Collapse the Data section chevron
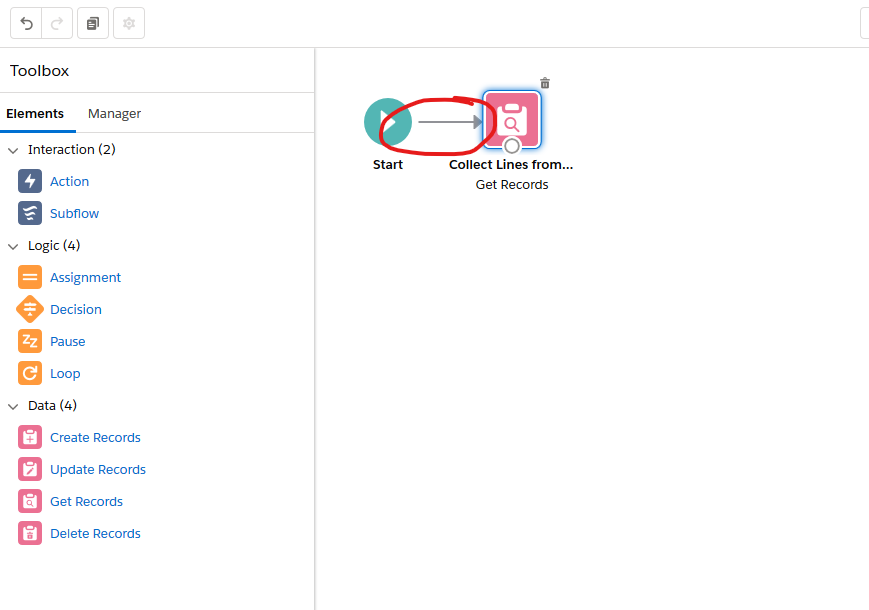Viewport: 869px width, 610px height. coord(13,406)
